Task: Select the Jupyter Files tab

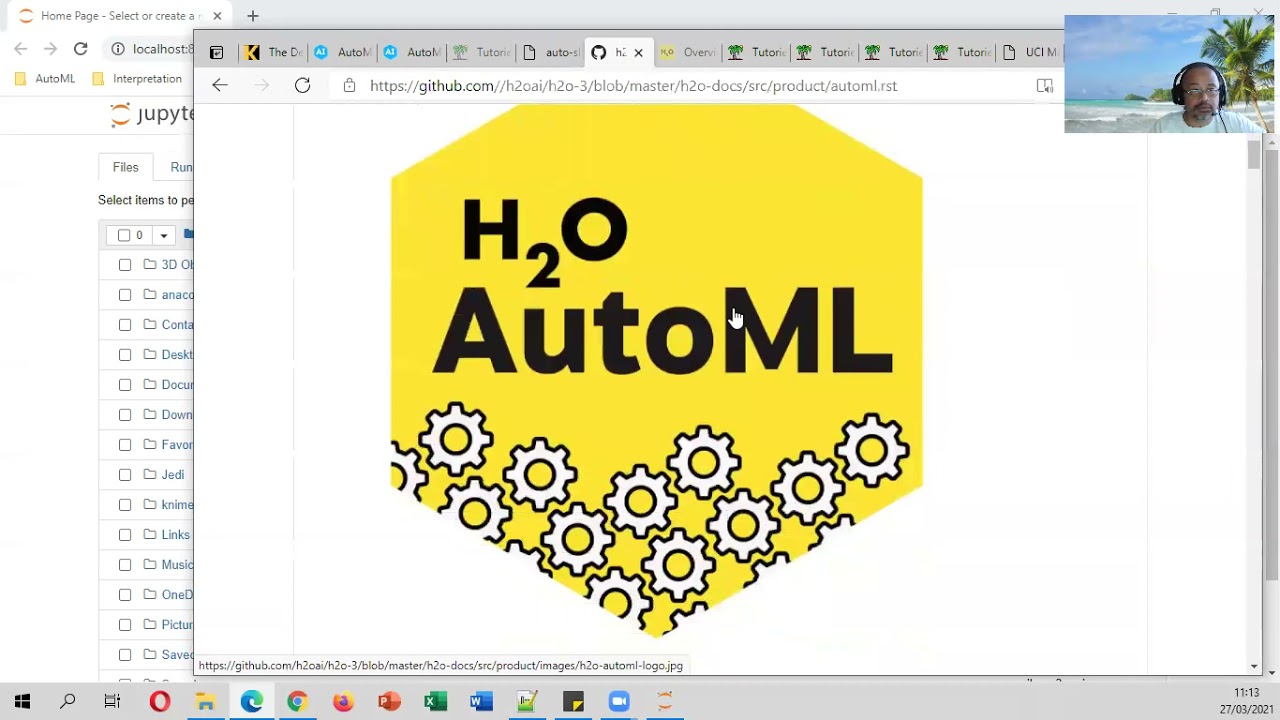Action: [125, 167]
